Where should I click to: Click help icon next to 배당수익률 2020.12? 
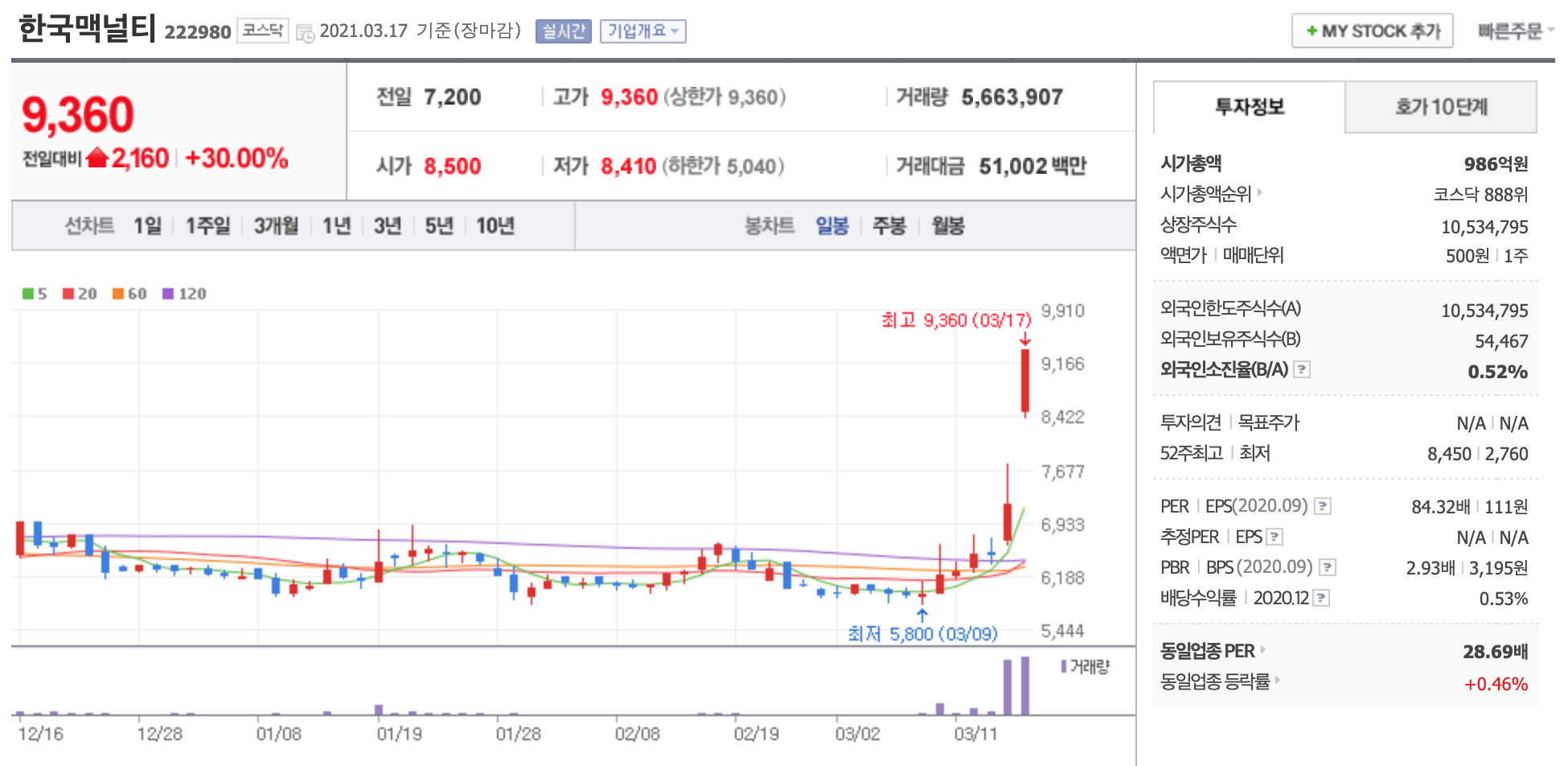click(1321, 598)
